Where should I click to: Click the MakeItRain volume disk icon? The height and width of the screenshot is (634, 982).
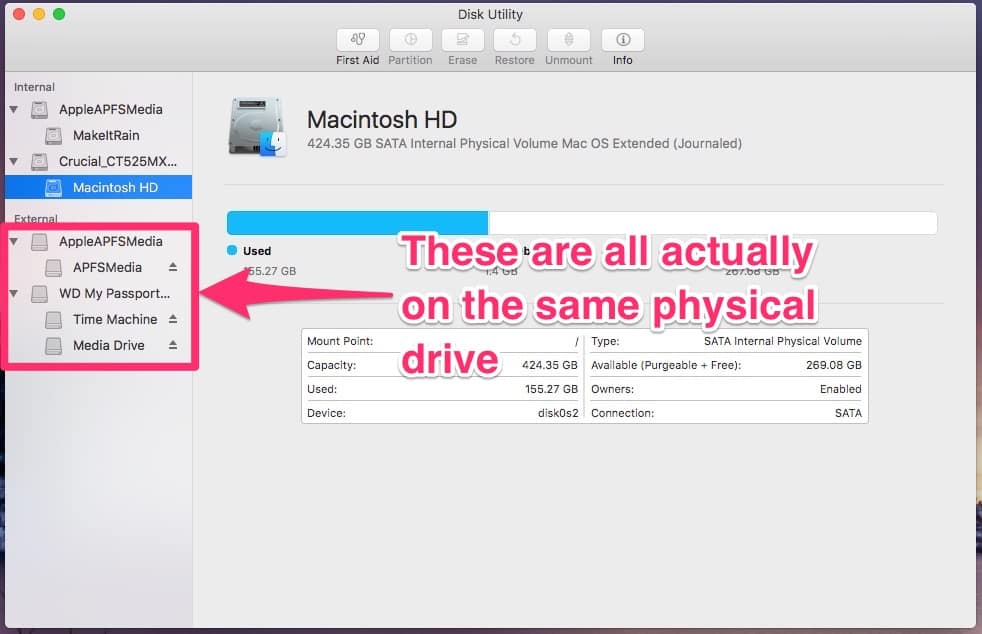click(x=54, y=135)
